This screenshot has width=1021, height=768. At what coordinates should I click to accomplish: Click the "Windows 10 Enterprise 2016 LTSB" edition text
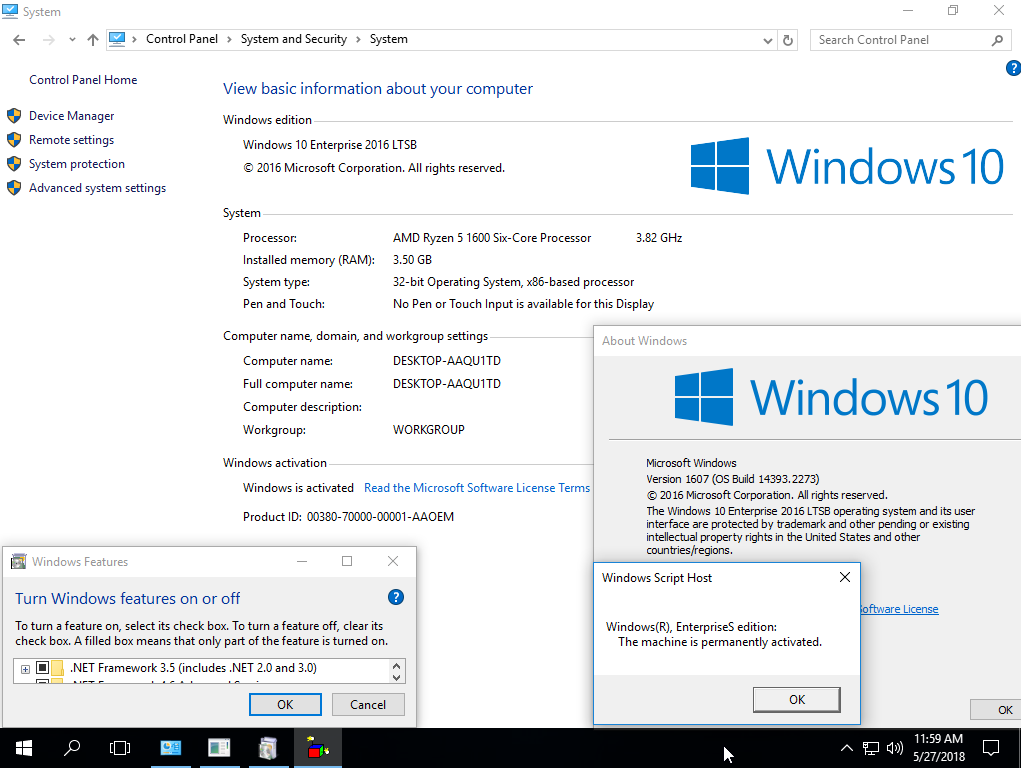click(x=330, y=145)
